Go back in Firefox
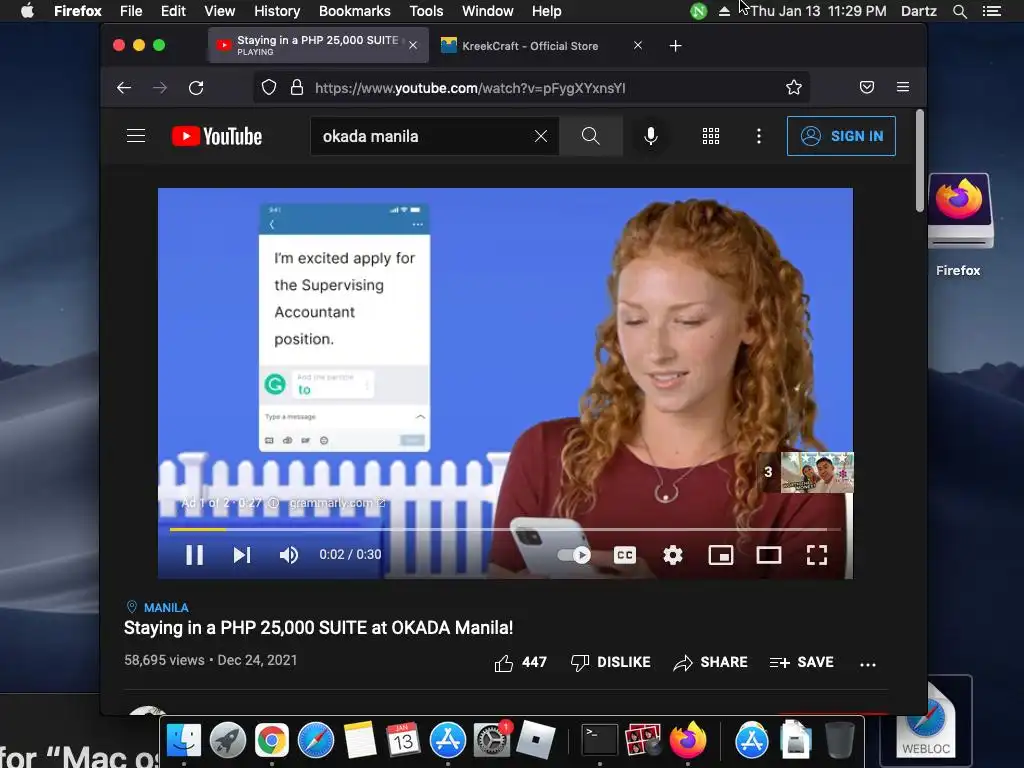The image size is (1024, 768). point(124,88)
